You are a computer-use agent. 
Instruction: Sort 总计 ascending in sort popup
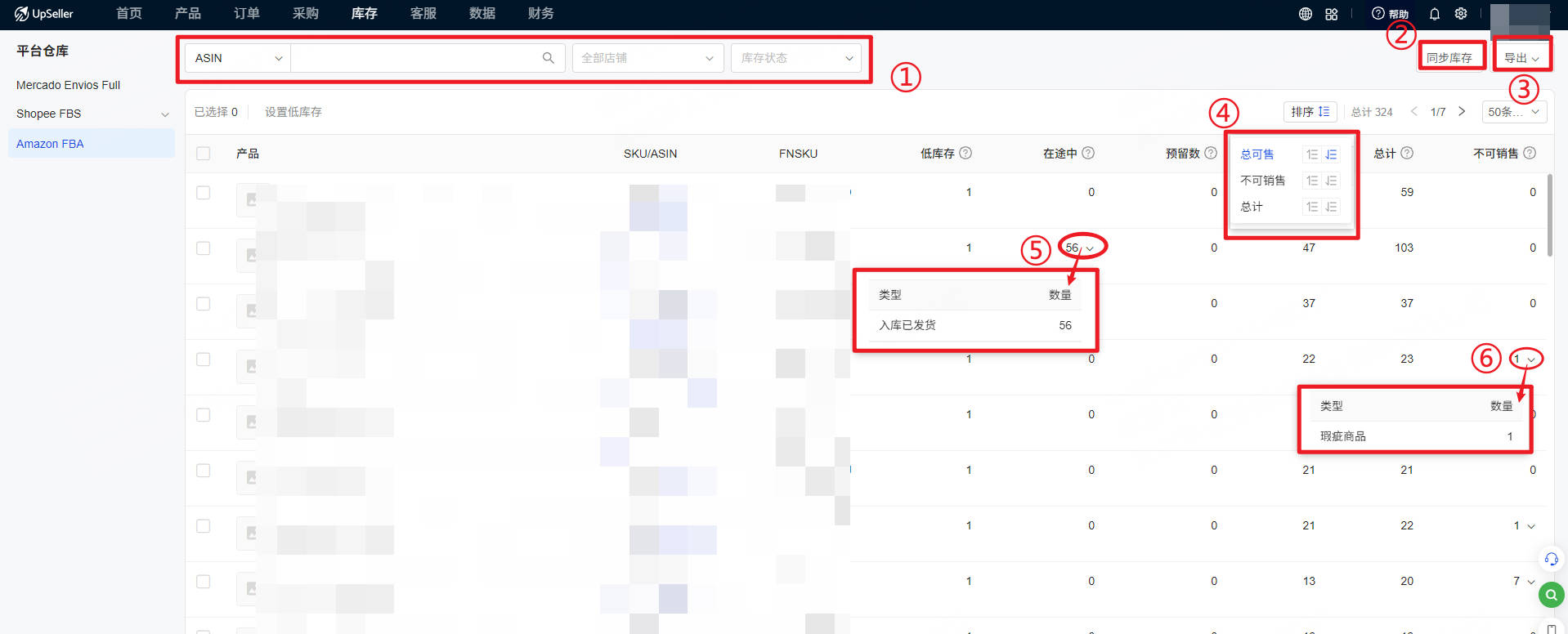tap(1312, 207)
